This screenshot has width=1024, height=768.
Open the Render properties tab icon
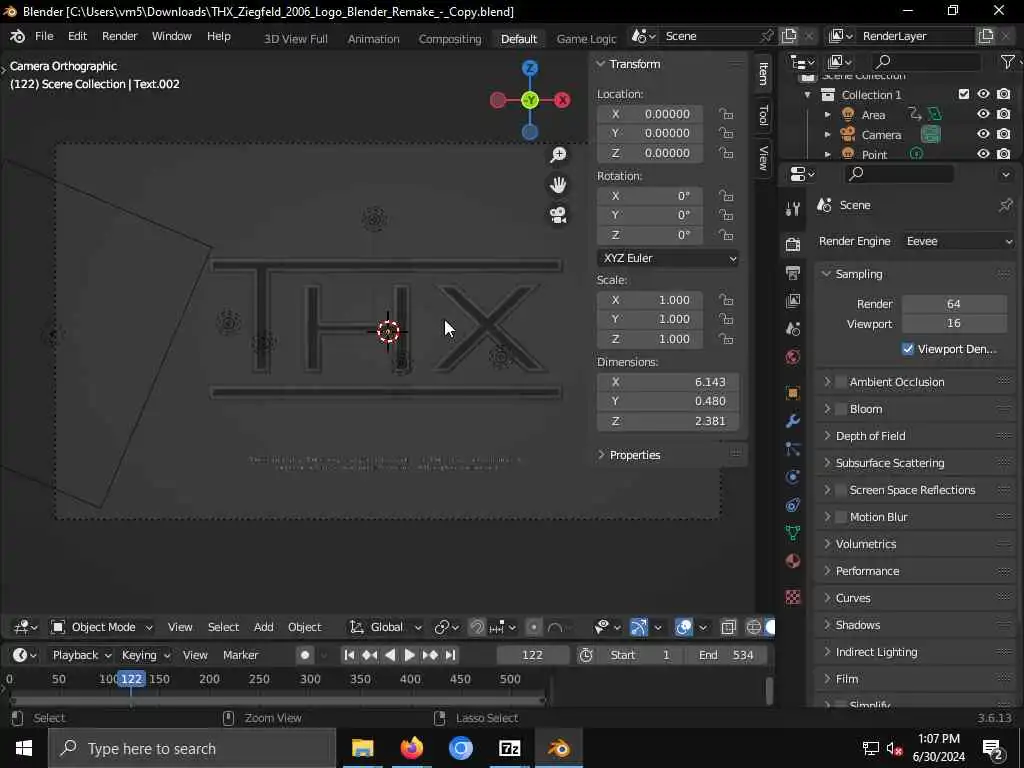pos(793,244)
